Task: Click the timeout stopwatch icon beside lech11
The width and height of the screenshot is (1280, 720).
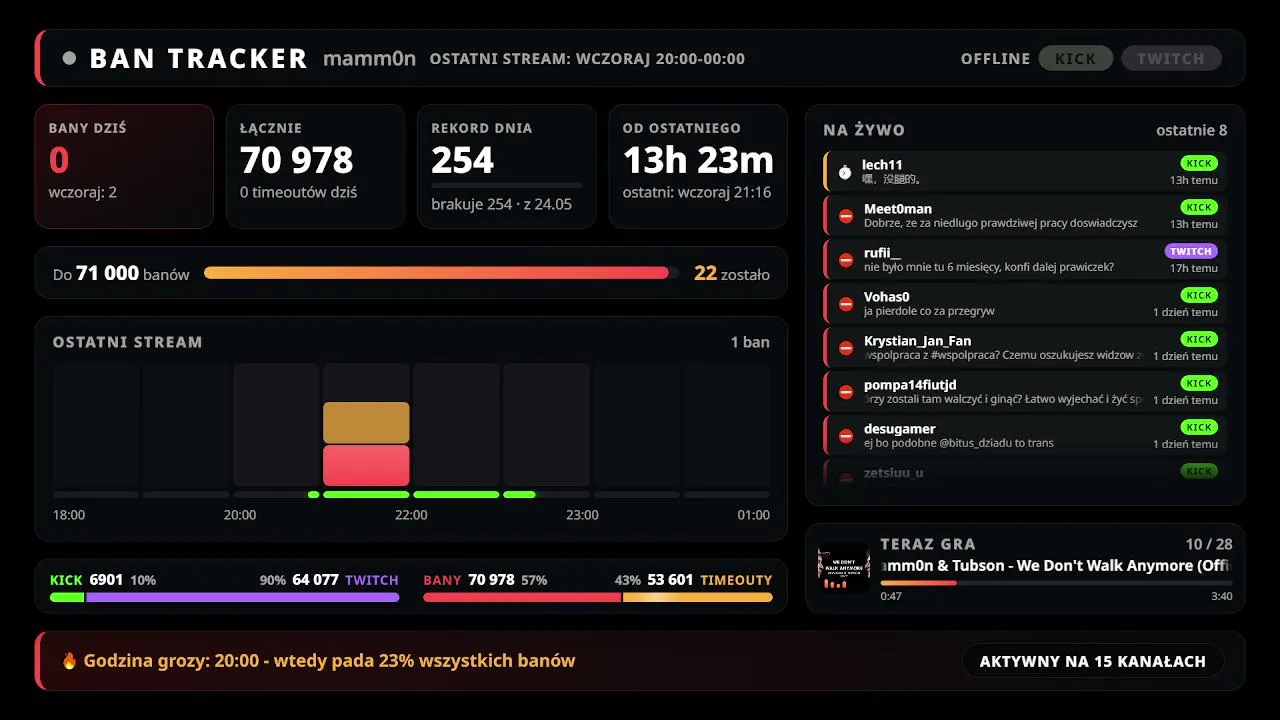Action: 845,172
